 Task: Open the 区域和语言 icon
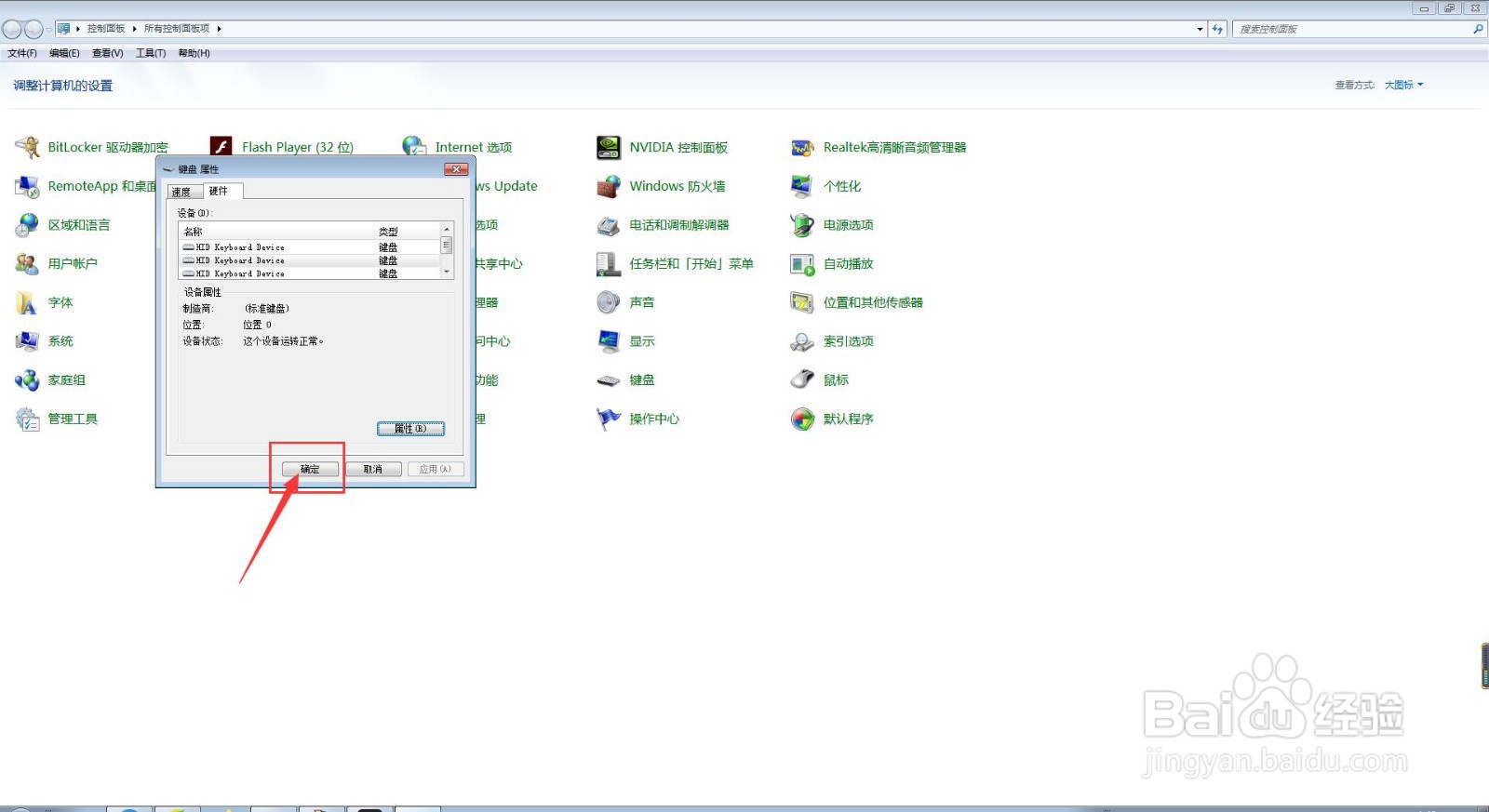pyautogui.click(x=28, y=225)
